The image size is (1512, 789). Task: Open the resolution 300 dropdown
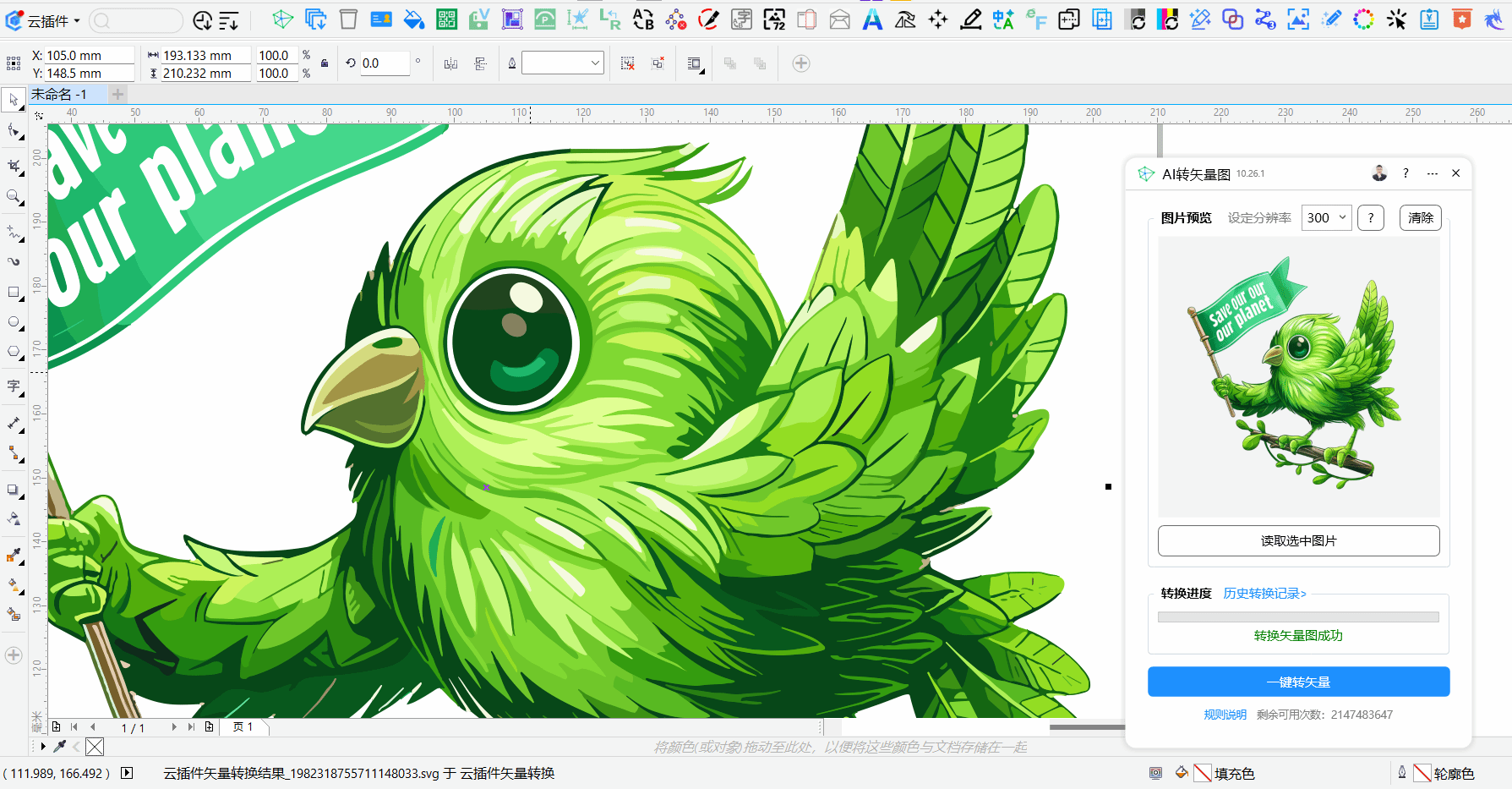(1326, 218)
